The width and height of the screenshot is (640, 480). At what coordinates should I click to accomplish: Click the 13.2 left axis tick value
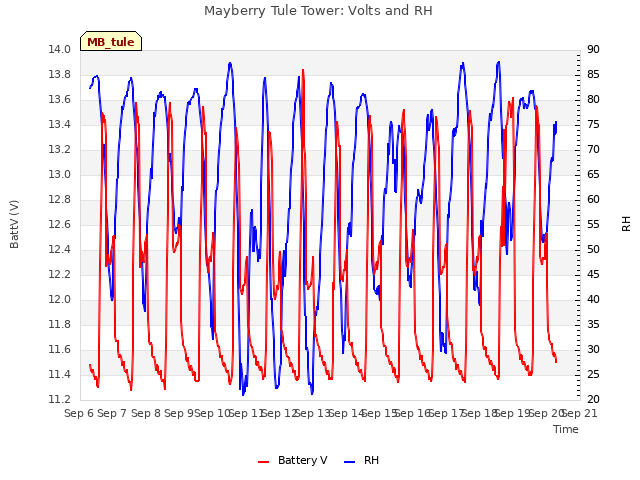point(59,149)
